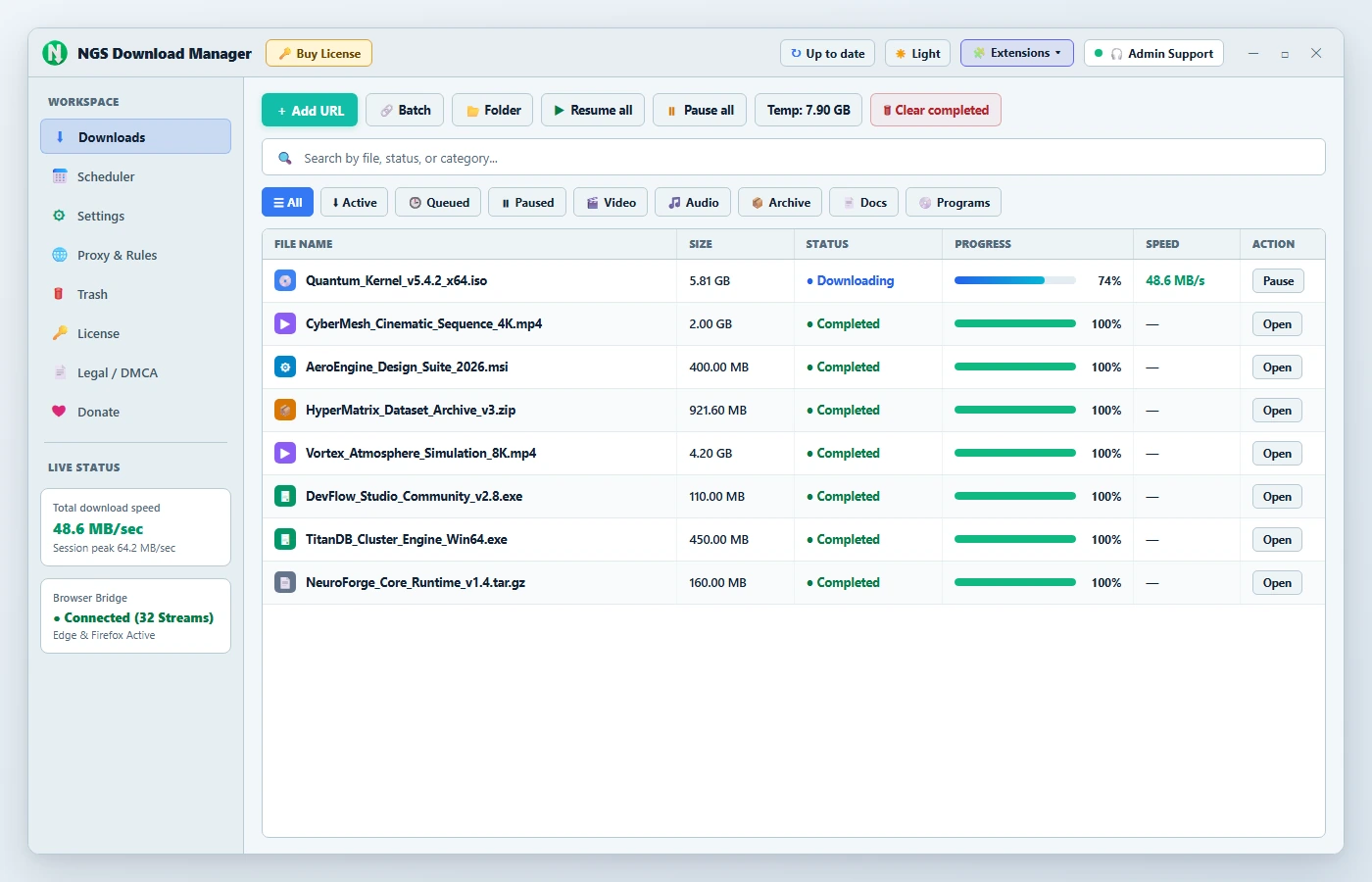
Task: Open the Scheduler page in sidebar
Action: 135,176
